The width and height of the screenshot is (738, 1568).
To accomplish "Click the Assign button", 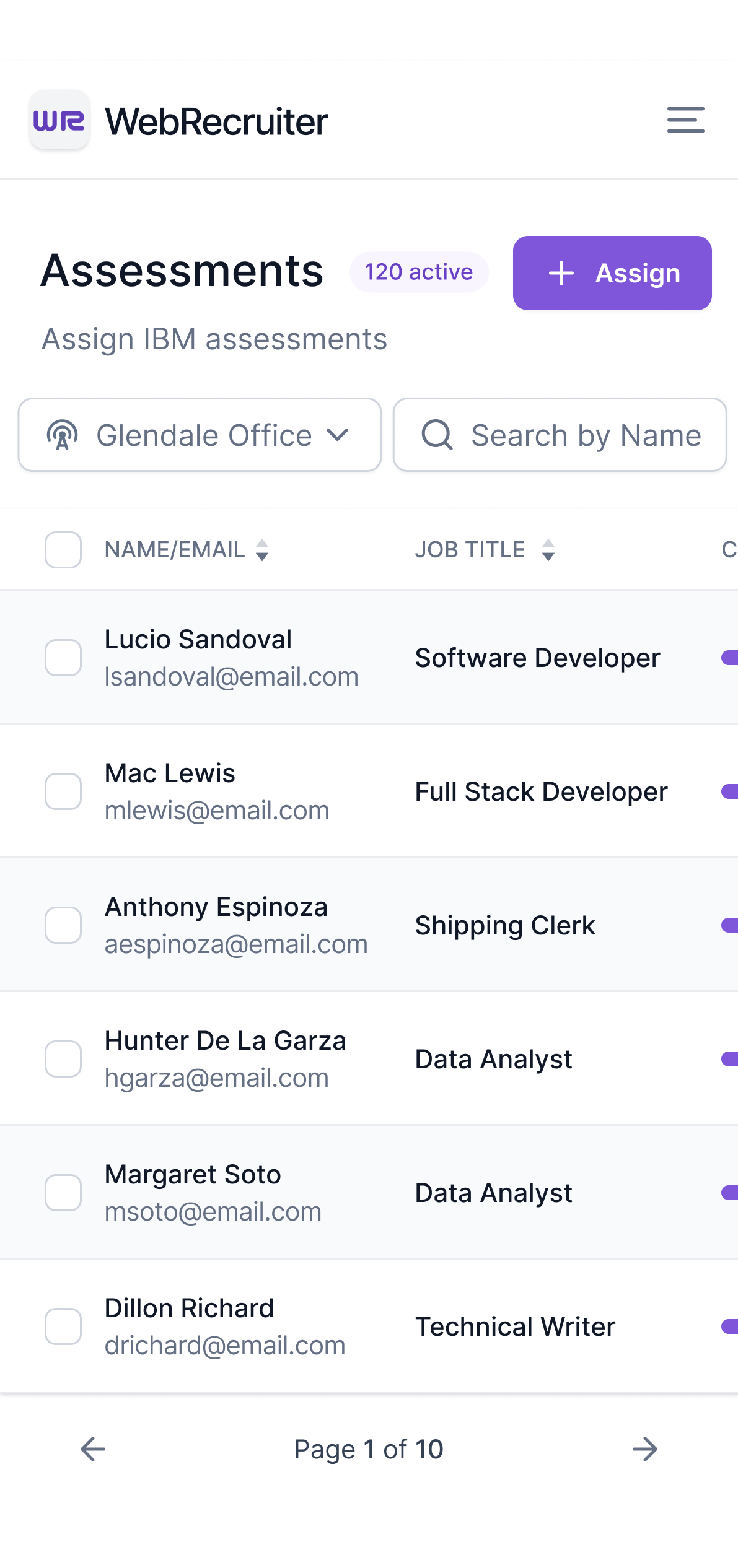I will 612,273.
